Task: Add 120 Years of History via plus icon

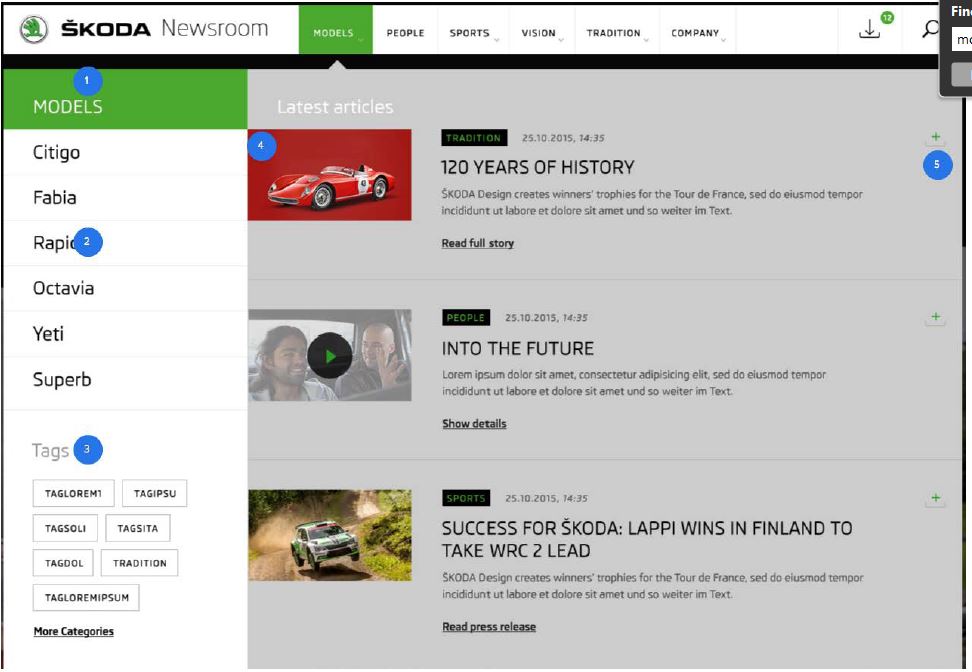Action: [935, 138]
